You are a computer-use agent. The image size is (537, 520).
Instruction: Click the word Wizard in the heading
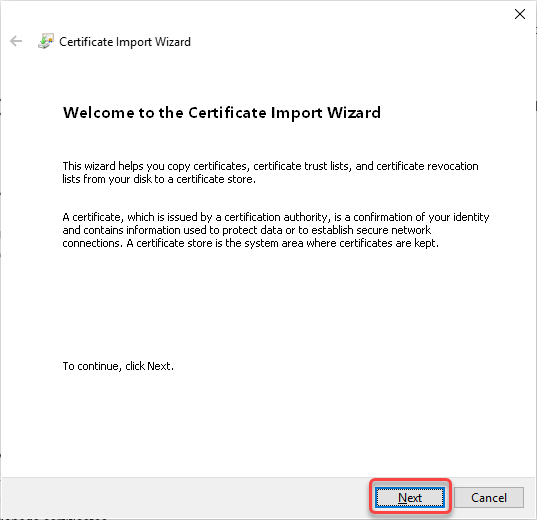[354, 113]
